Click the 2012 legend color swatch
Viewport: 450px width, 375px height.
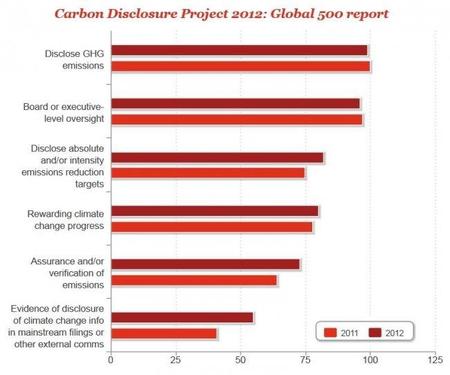point(375,332)
